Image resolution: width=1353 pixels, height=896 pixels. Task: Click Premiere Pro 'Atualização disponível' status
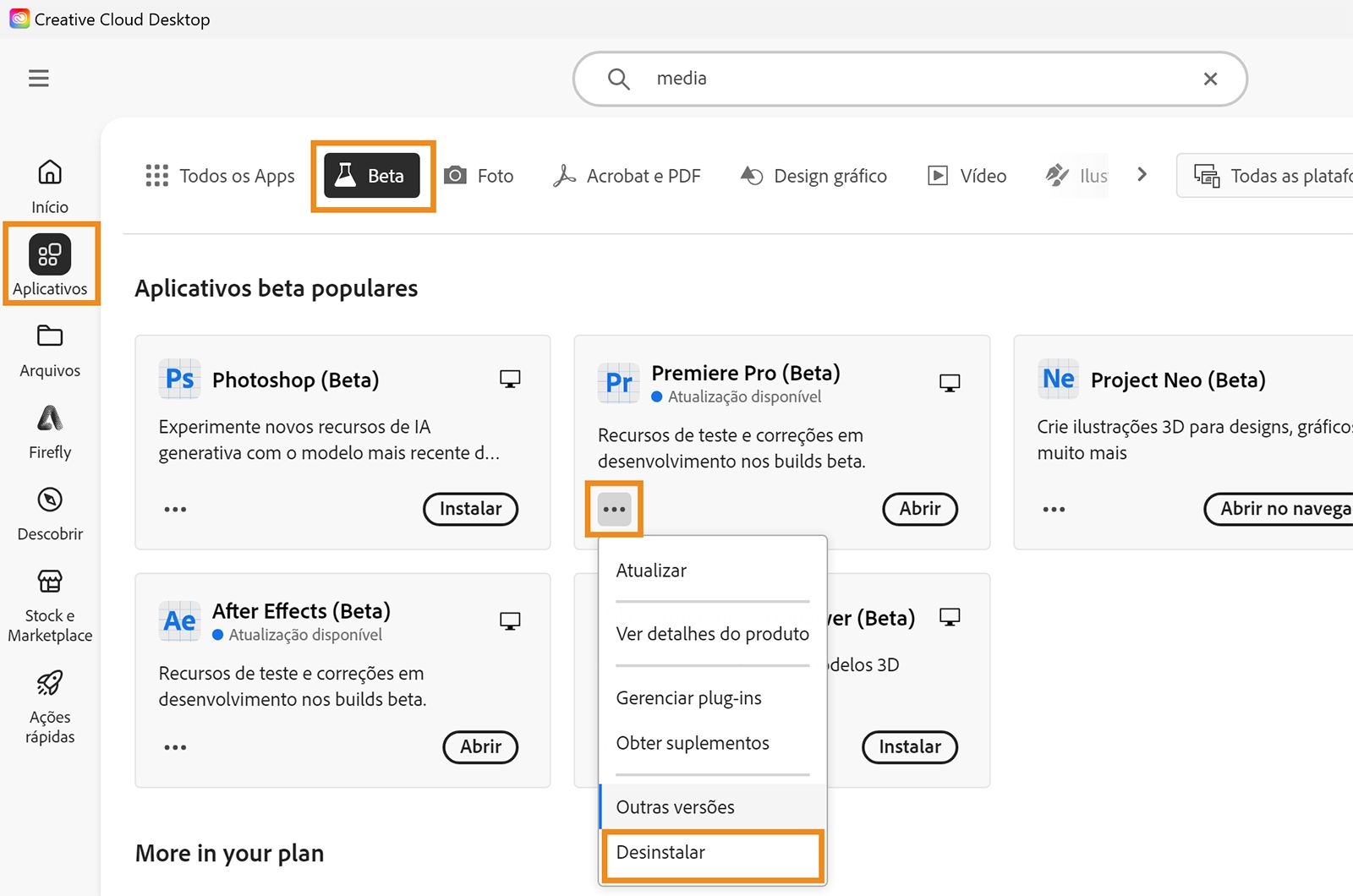tap(737, 397)
